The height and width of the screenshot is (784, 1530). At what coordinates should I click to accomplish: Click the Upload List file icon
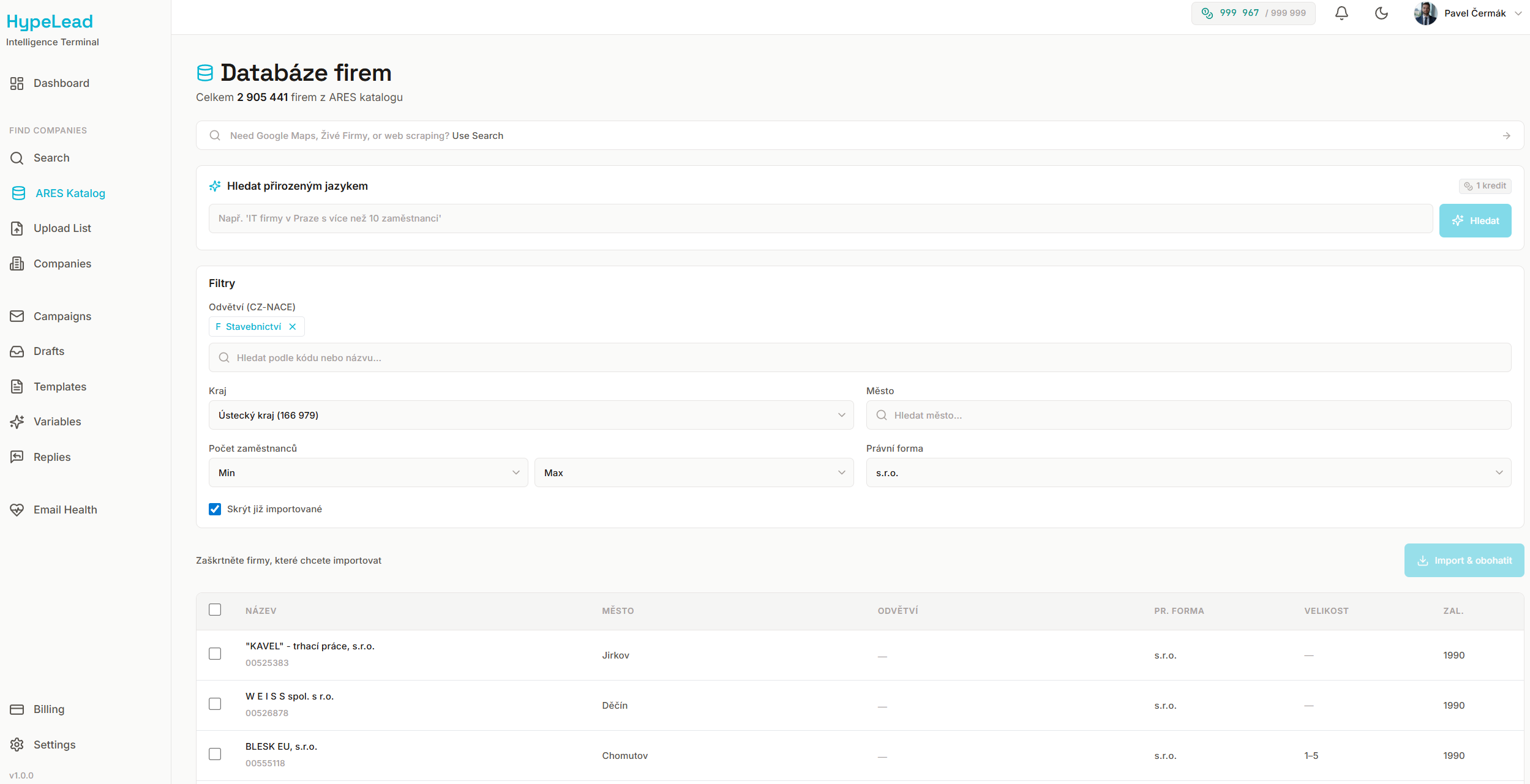(x=17, y=228)
